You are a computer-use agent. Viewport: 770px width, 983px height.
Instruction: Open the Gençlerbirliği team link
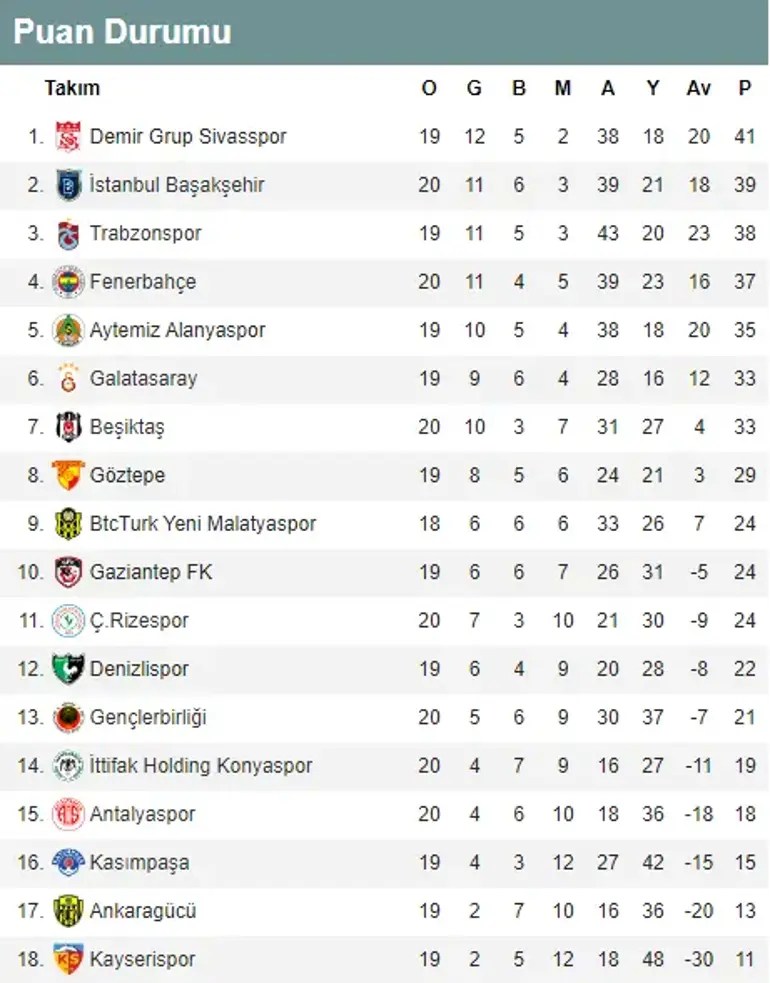coord(148,717)
